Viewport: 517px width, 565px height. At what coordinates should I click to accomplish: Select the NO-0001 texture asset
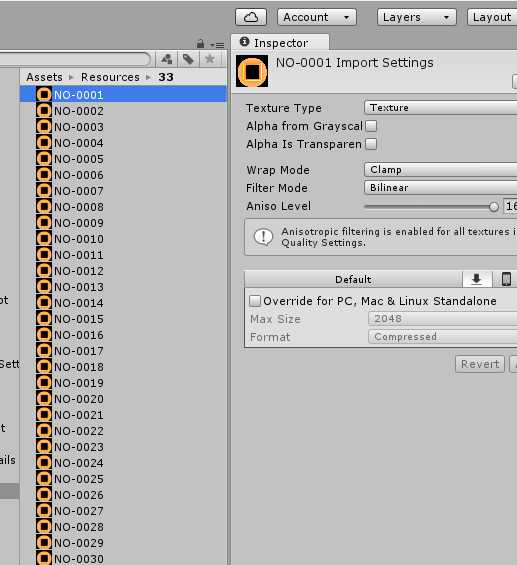124,95
